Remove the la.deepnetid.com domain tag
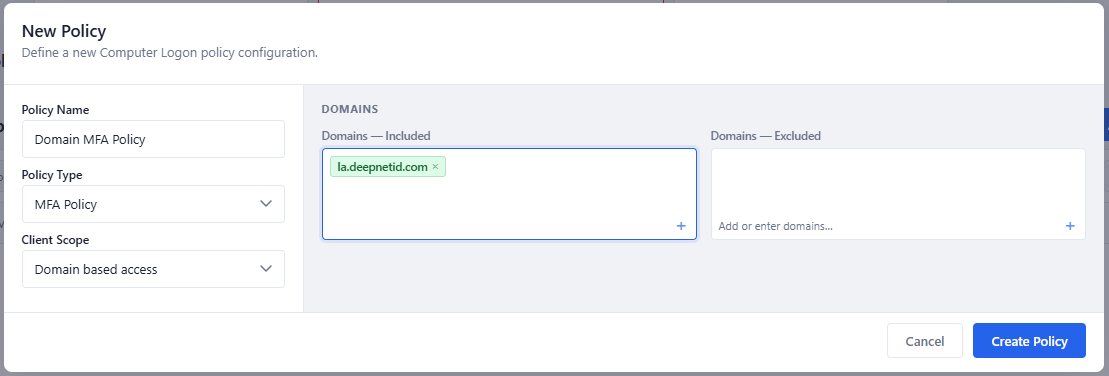The width and height of the screenshot is (1109, 376). pos(436,167)
